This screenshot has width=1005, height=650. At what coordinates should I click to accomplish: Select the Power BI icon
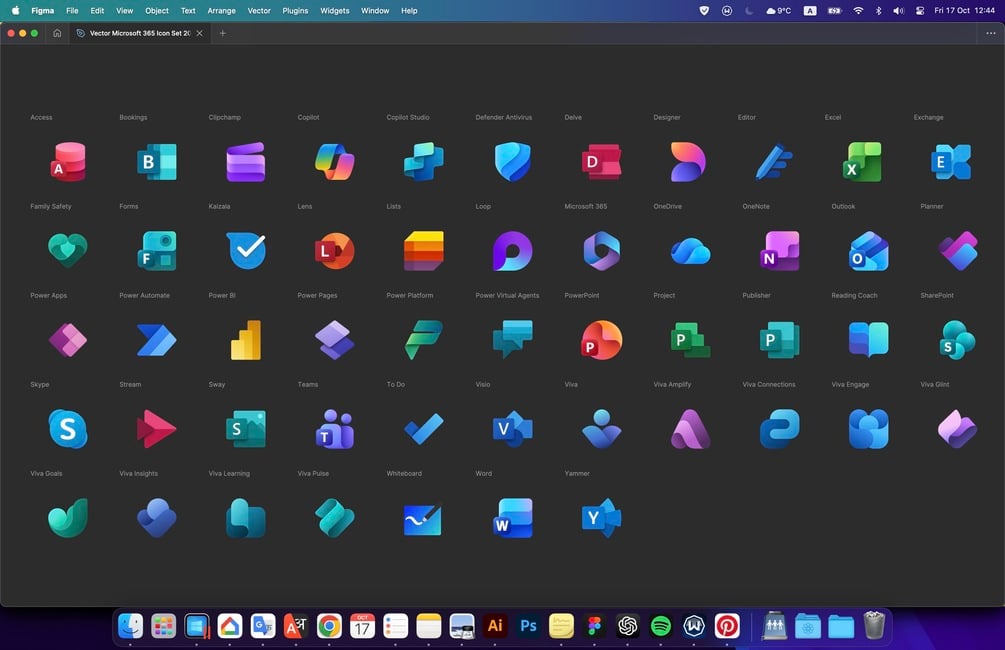pos(245,340)
